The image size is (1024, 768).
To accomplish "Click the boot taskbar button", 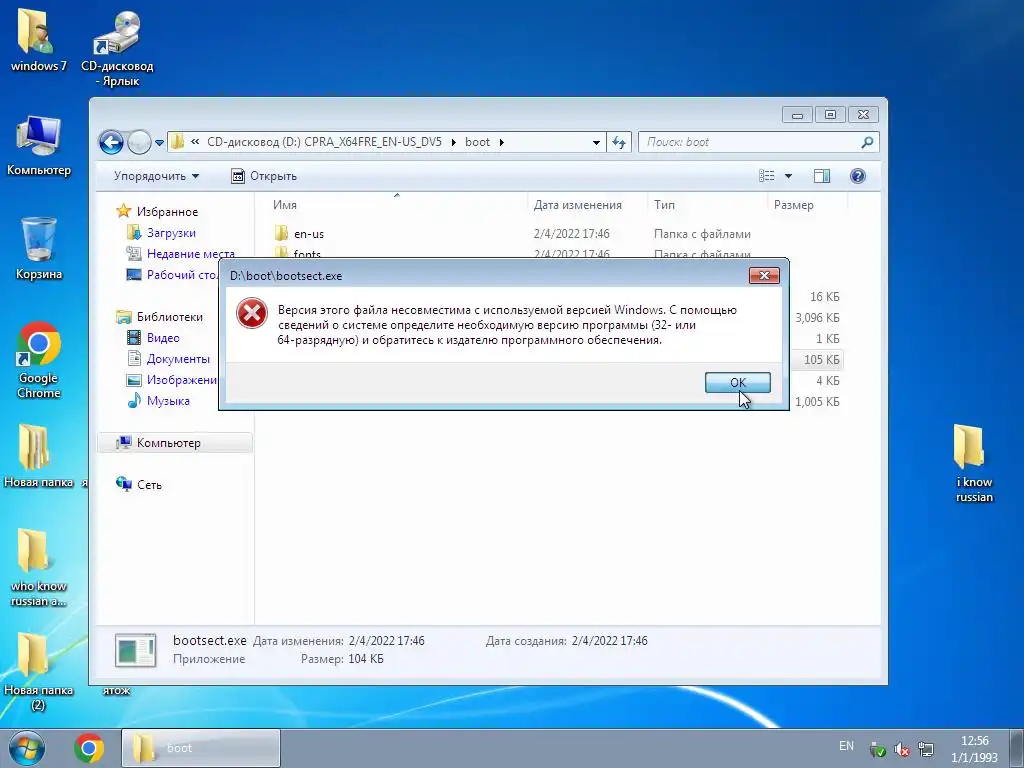I will point(200,748).
